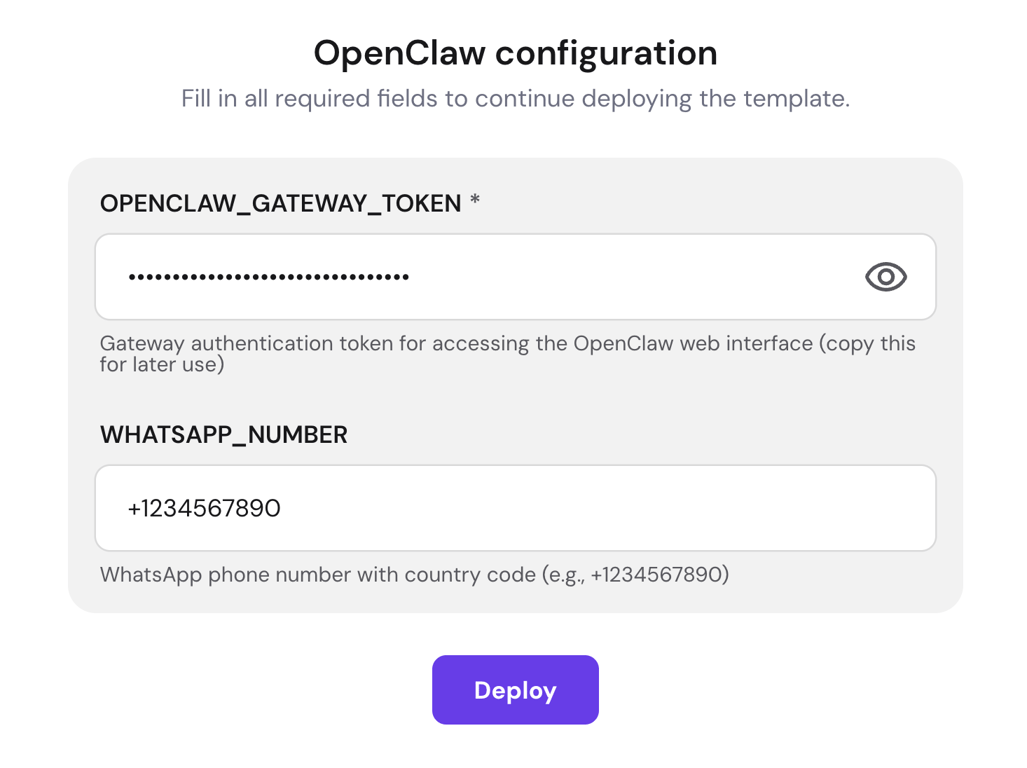This screenshot has height=768, width=1027.
Task: Select the masked token text box
Action: (x=400, y=277)
